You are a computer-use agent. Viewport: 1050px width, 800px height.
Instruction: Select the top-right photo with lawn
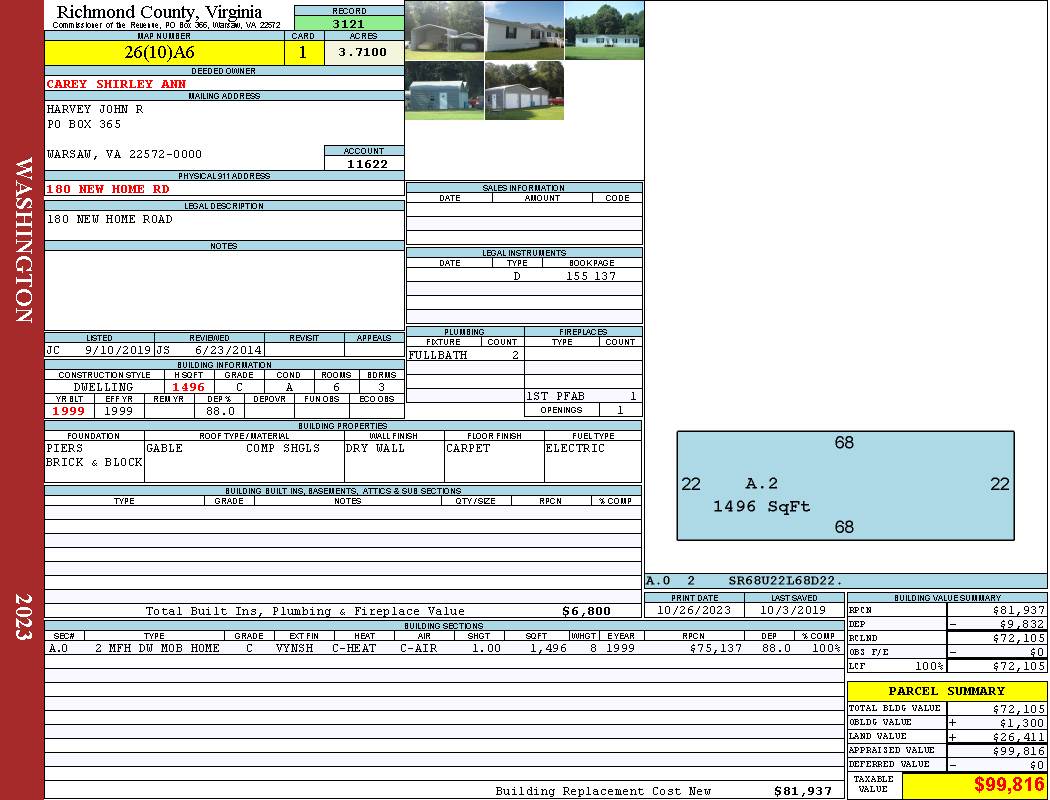pos(604,30)
